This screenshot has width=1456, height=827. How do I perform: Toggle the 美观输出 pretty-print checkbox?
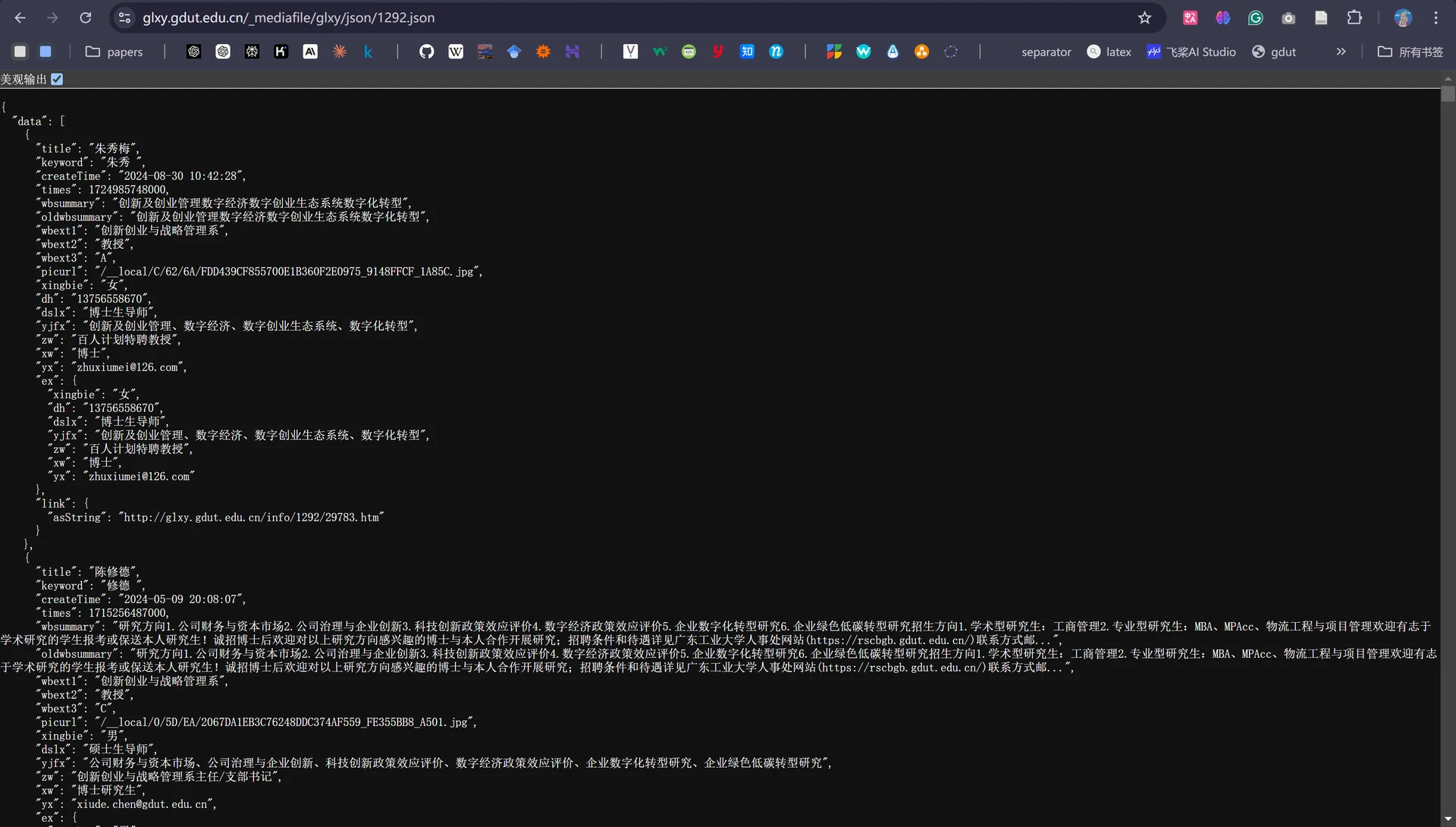click(x=57, y=79)
